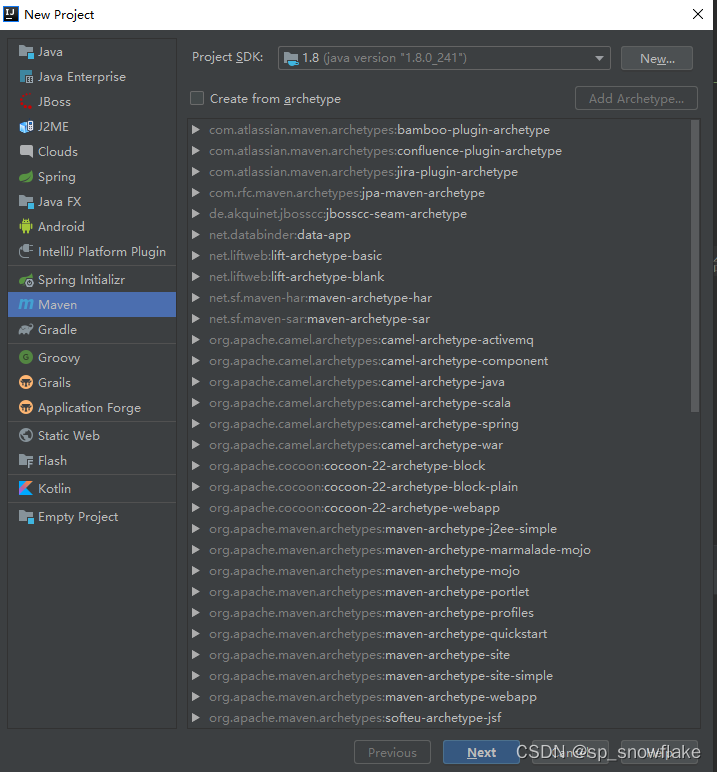Click the Spring leaf icon

pyautogui.click(x=26, y=177)
